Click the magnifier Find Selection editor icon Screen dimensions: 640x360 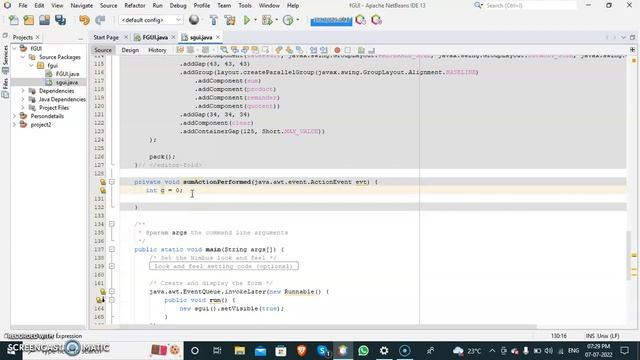pyautogui.click(x=224, y=50)
